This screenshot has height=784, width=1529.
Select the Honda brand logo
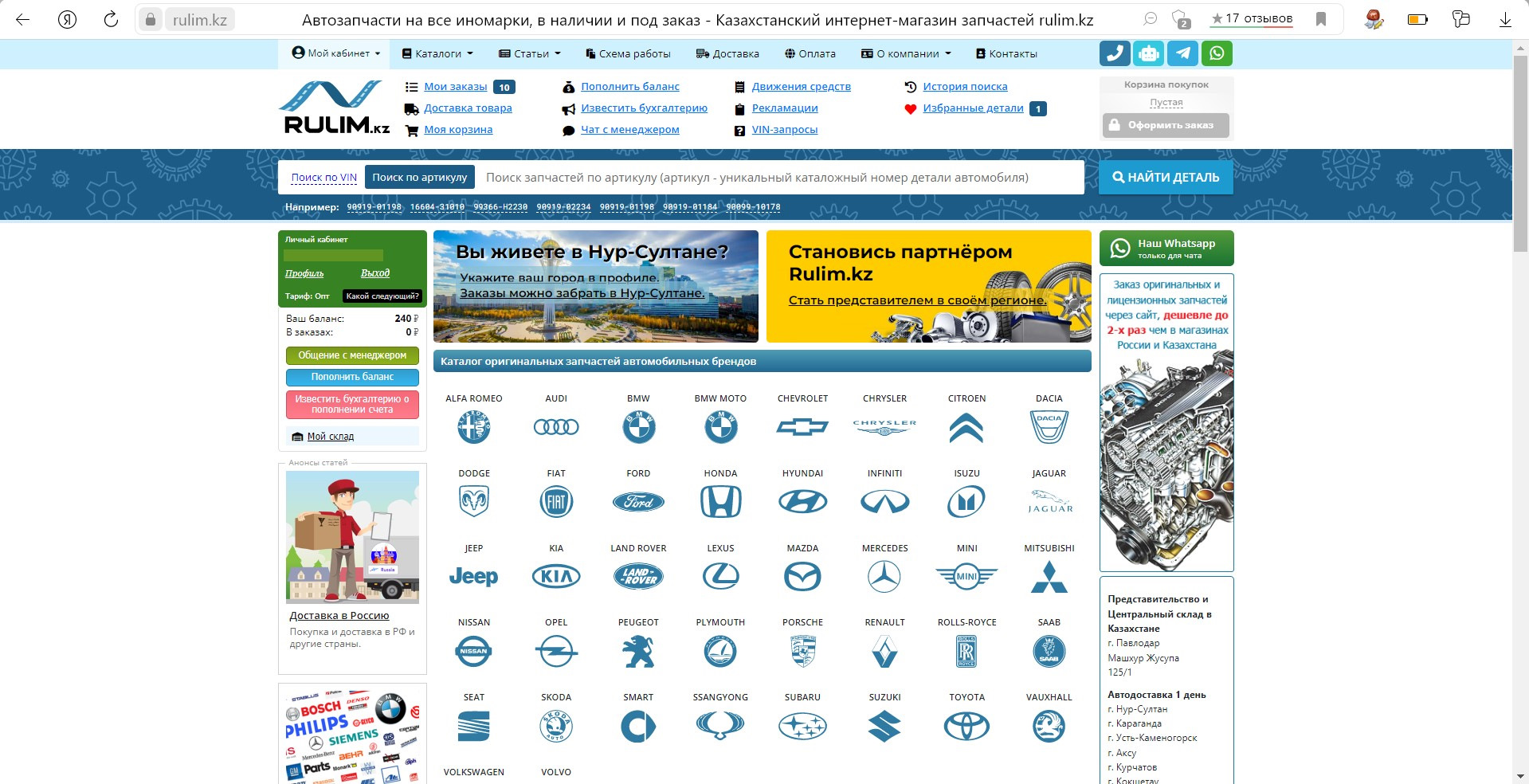click(x=720, y=502)
